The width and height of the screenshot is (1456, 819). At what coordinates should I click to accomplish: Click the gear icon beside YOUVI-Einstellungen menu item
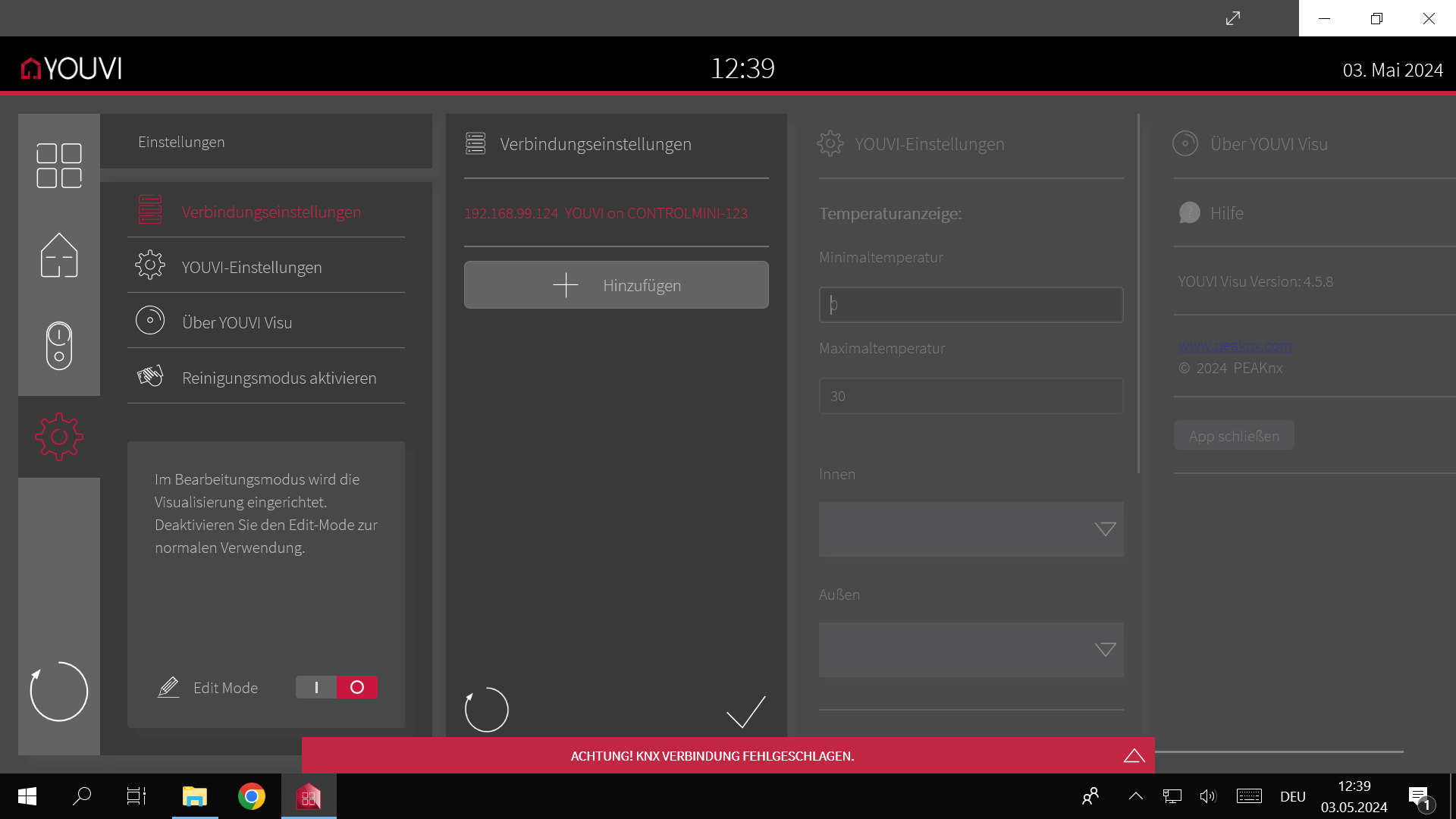150,265
